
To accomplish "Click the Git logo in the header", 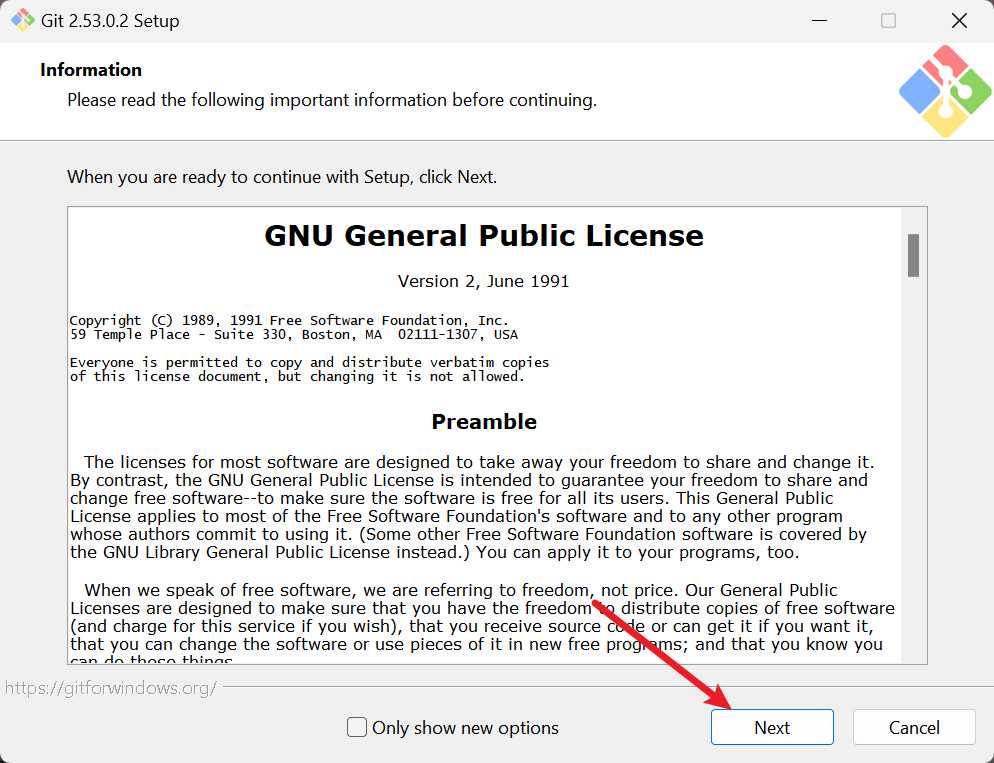I will tap(944, 91).
